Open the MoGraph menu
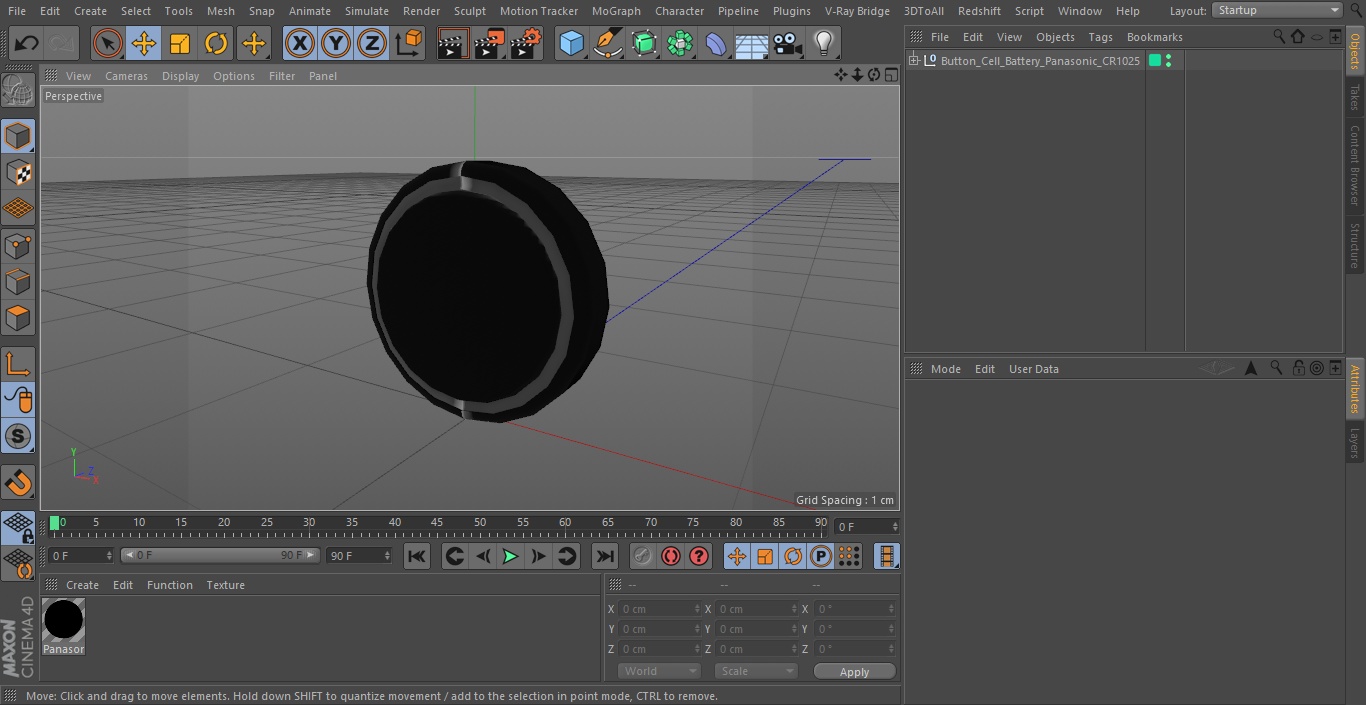 pyautogui.click(x=616, y=11)
